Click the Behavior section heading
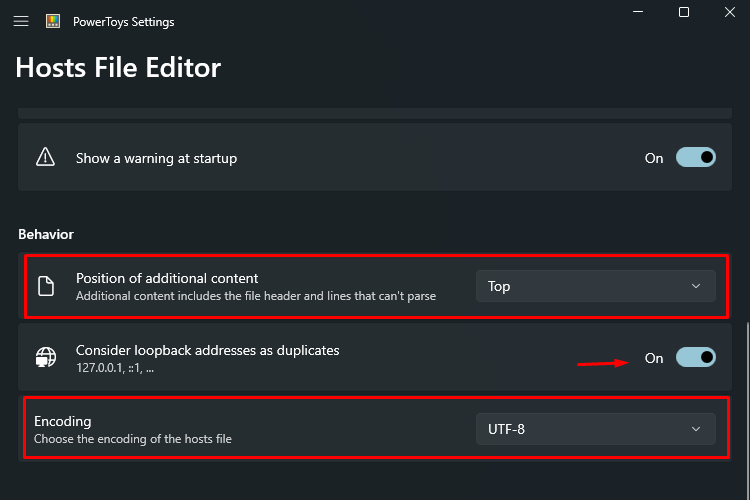Image resolution: width=750 pixels, height=500 pixels. (x=46, y=234)
